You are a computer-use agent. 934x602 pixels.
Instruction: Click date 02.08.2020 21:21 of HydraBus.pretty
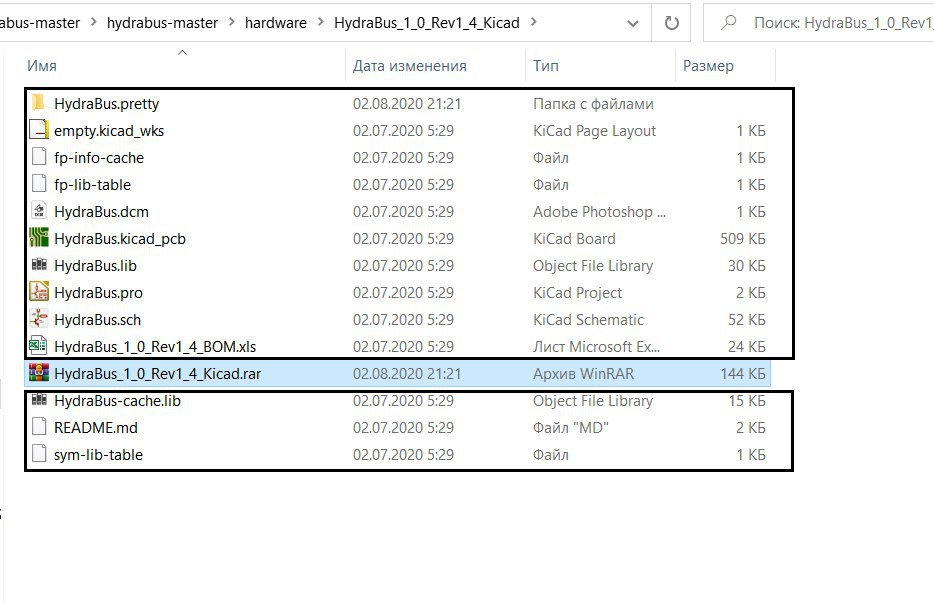(x=407, y=104)
